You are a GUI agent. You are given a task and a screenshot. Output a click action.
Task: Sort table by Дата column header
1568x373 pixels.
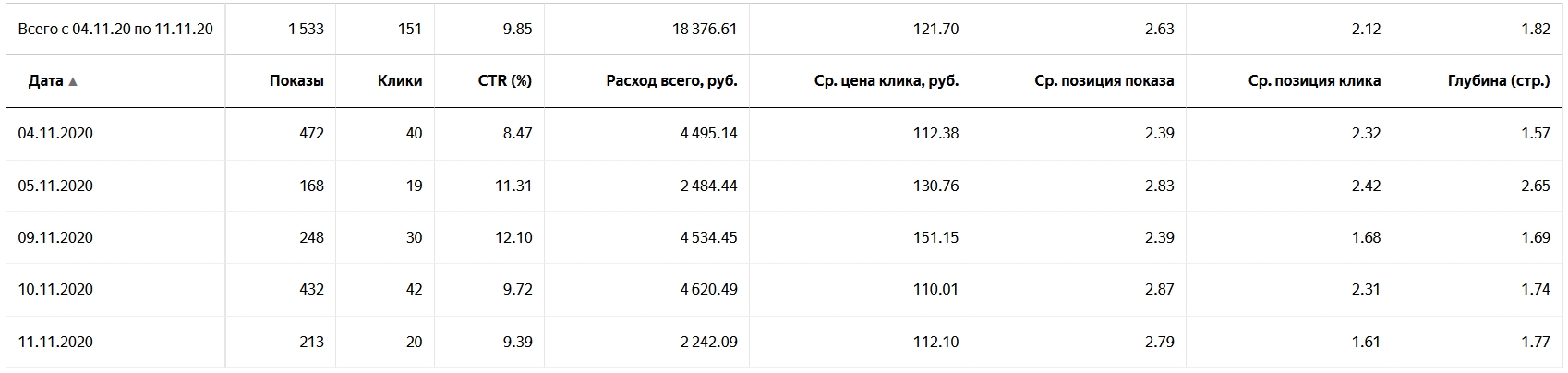point(45,81)
